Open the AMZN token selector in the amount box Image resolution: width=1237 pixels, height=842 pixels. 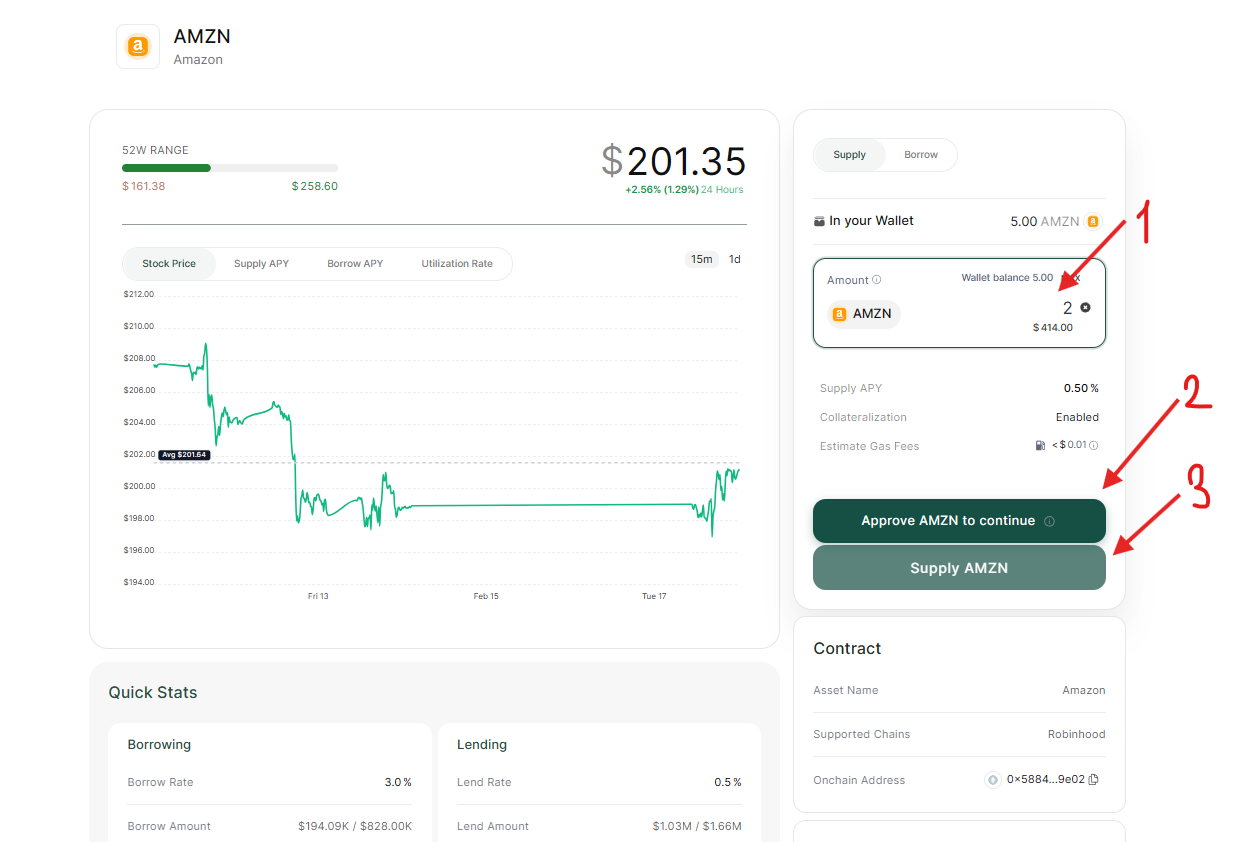point(863,314)
